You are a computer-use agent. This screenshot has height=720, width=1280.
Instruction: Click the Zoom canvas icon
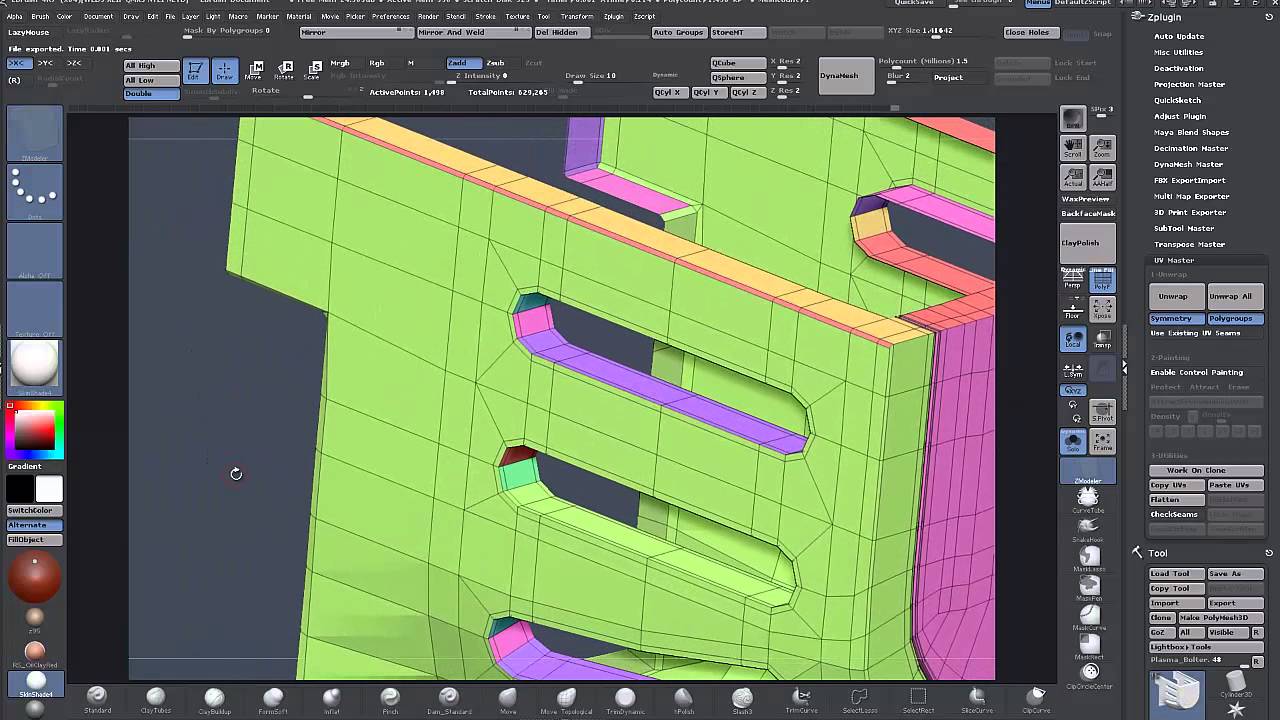1102,148
